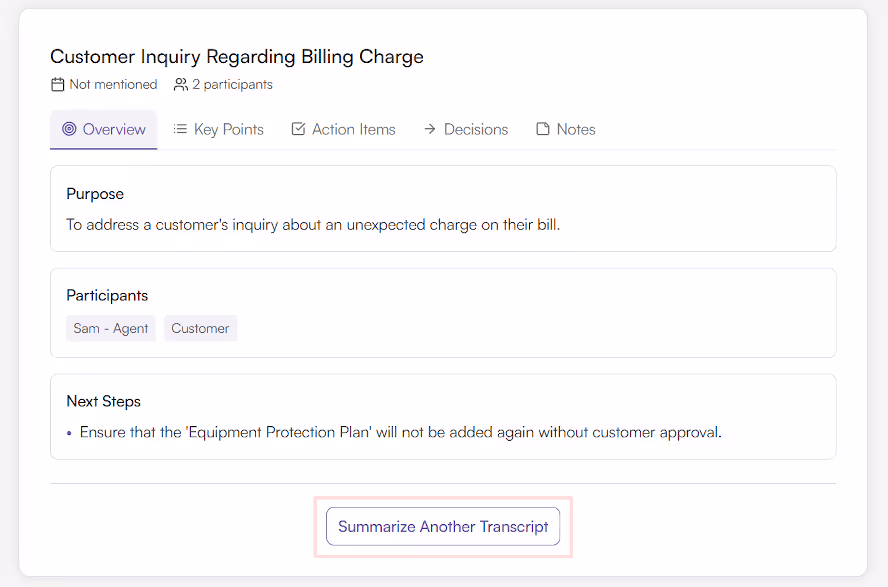
Task: Select the Overview tab
Action: (114, 129)
